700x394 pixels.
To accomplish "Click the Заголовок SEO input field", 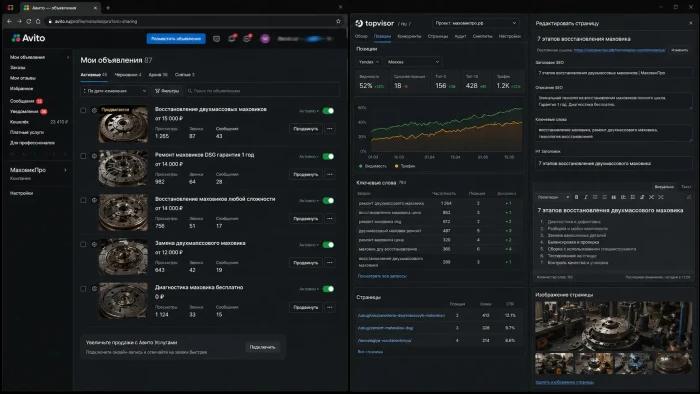I will (x=613, y=73).
